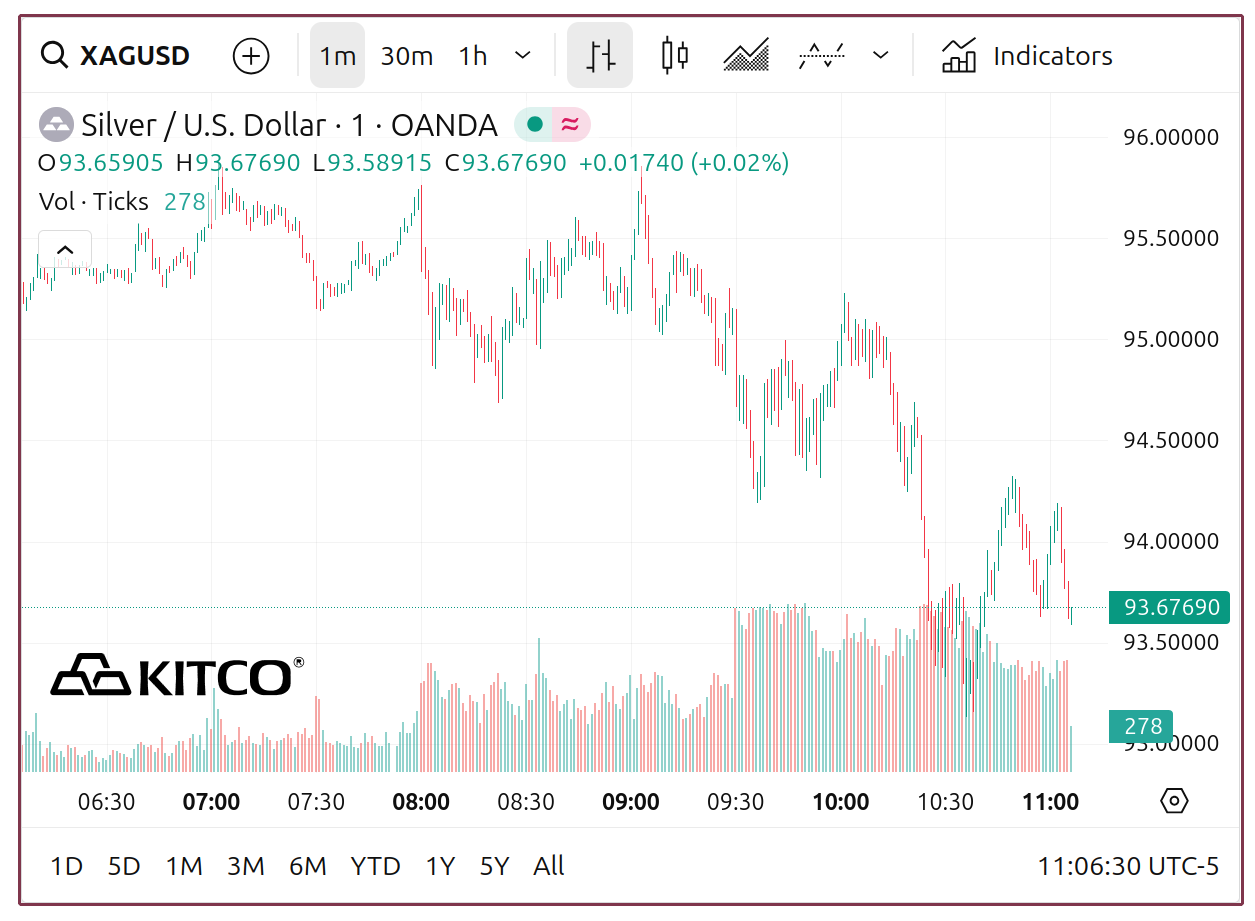Click the volume value label 278
Screen dimensions: 1255x921
point(1141,727)
